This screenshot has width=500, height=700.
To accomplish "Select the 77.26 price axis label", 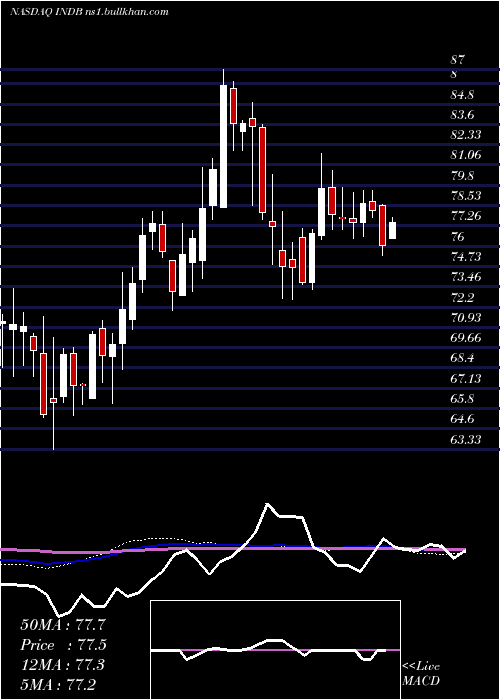I will click(x=466, y=216).
